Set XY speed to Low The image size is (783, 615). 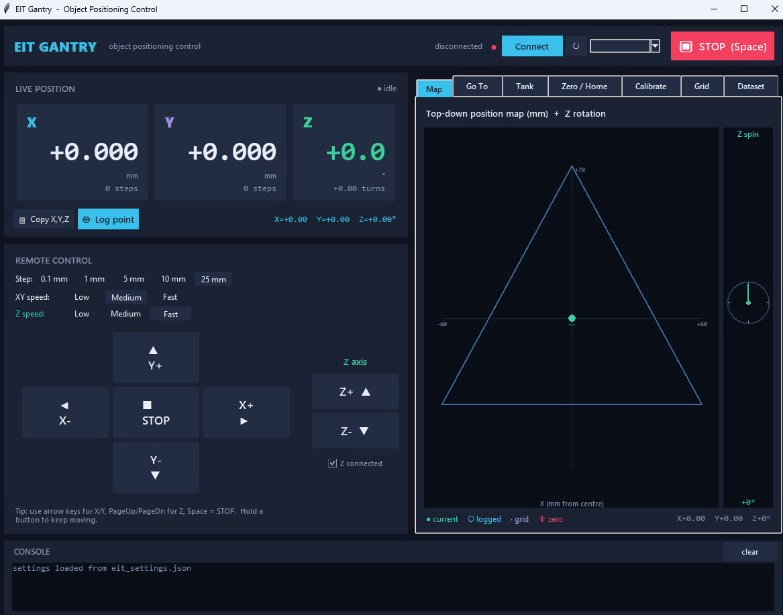pyautogui.click(x=82, y=297)
